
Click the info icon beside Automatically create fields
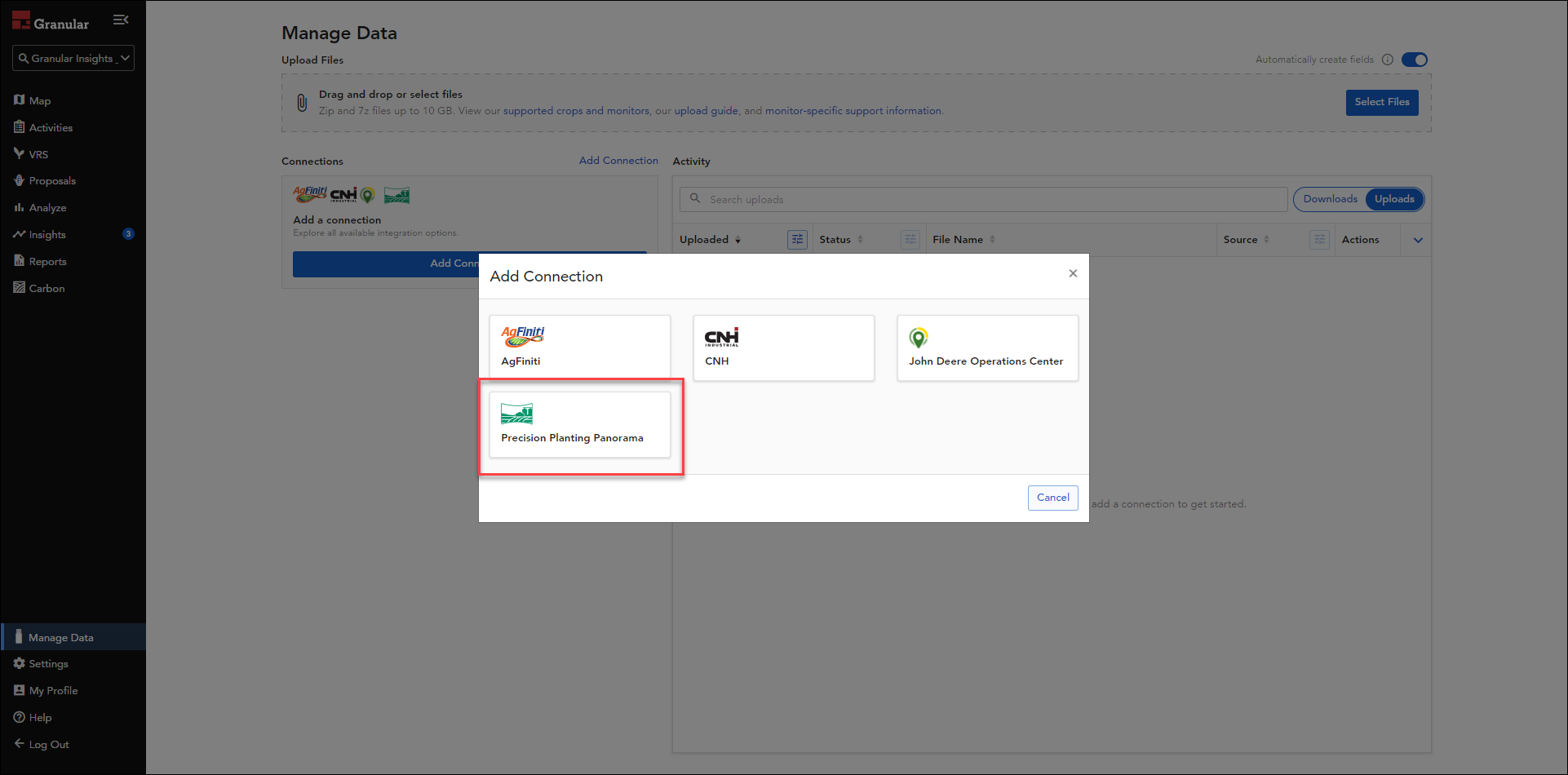point(1387,60)
